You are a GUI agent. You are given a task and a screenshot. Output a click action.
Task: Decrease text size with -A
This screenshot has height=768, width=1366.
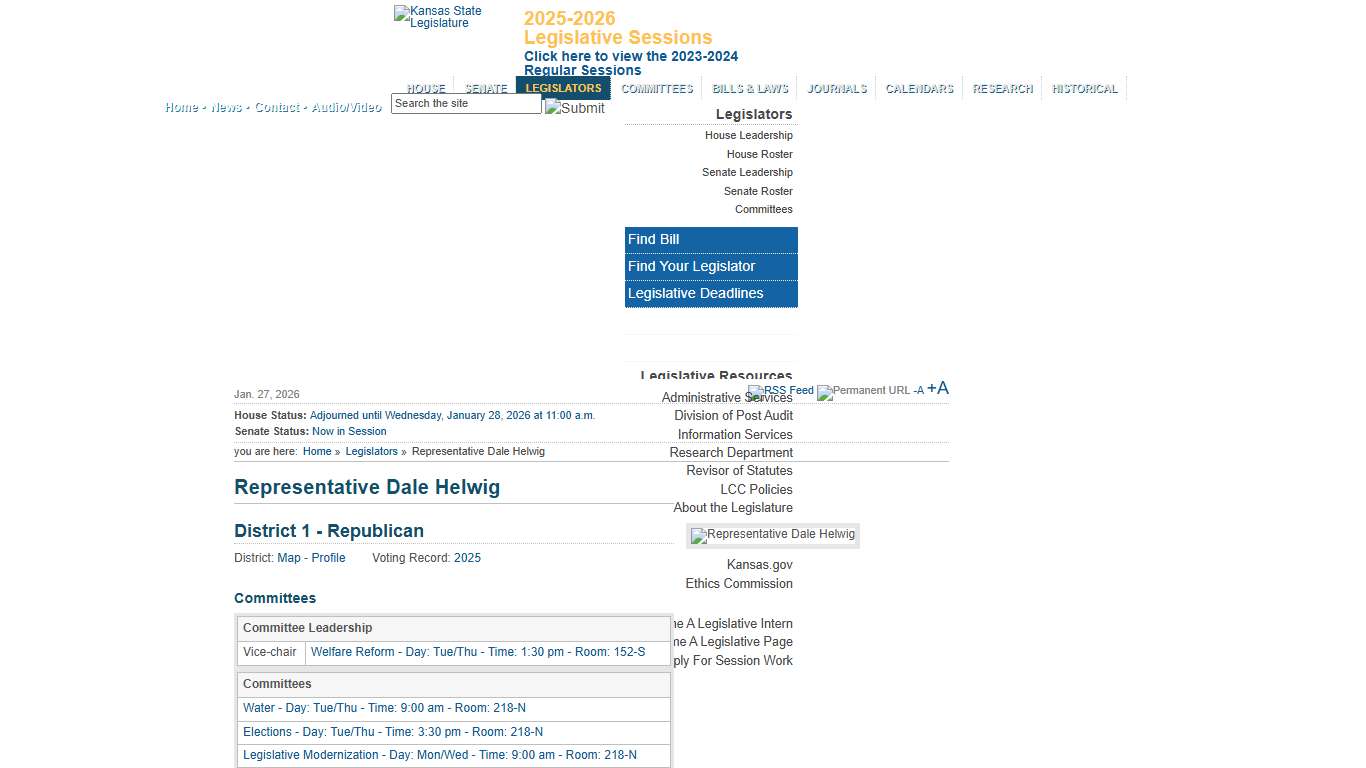coord(918,391)
